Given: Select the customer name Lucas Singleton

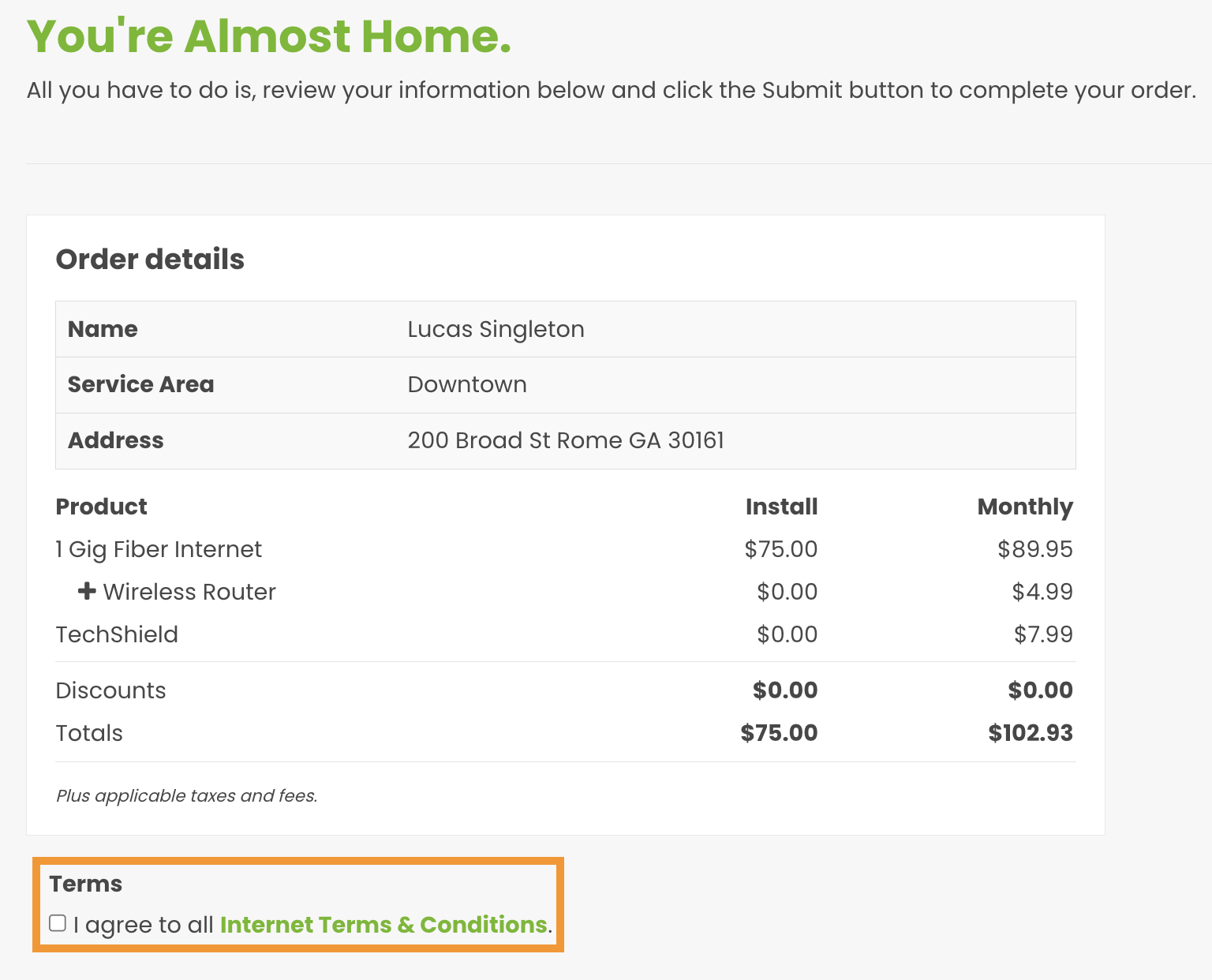Looking at the screenshot, I should [496, 329].
